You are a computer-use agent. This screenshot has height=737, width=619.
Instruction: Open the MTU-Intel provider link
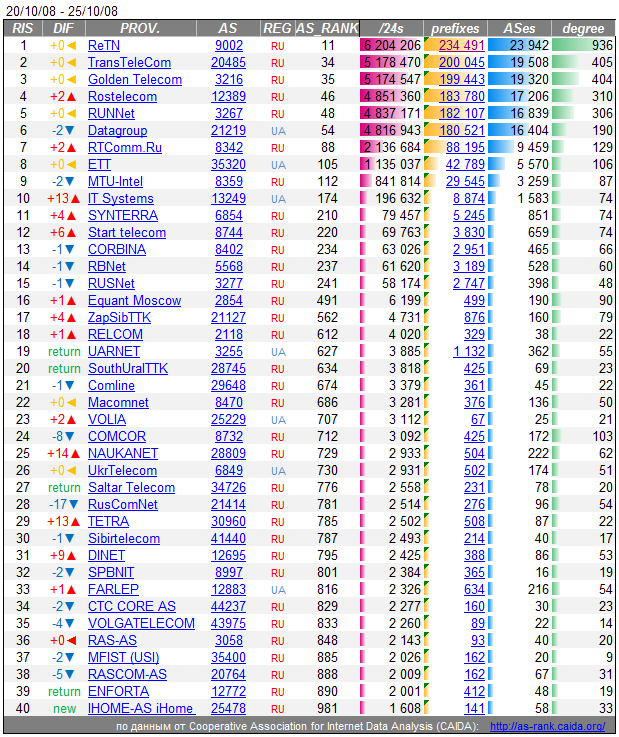point(115,181)
